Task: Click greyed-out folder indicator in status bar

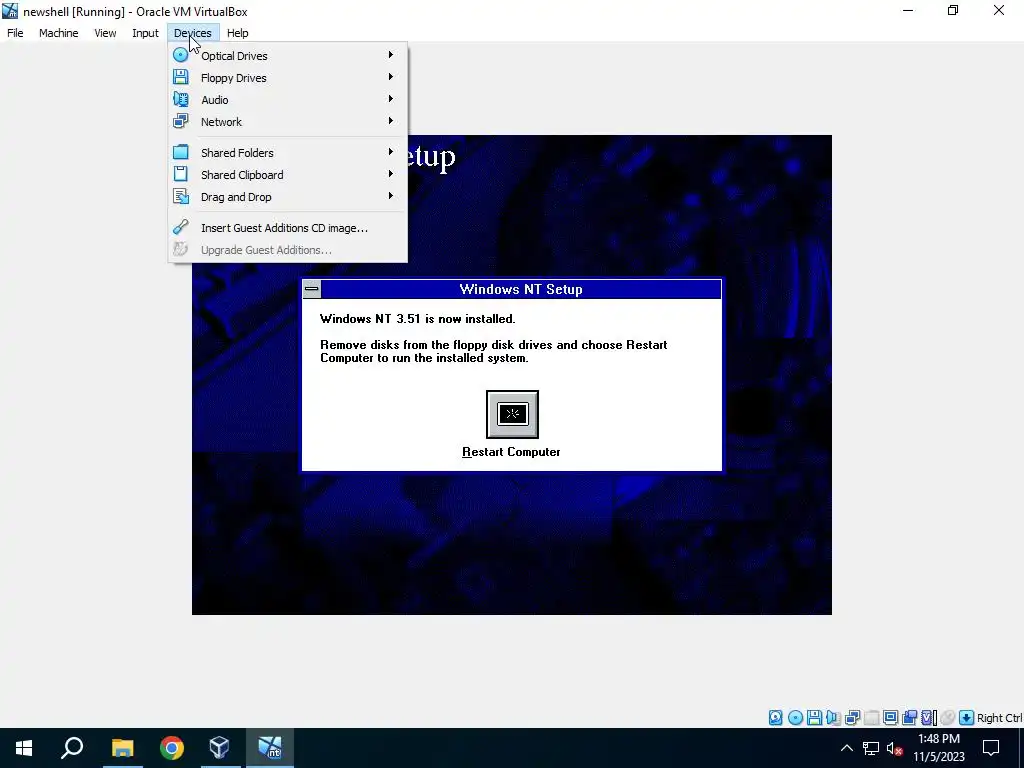Action: (871, 718)
